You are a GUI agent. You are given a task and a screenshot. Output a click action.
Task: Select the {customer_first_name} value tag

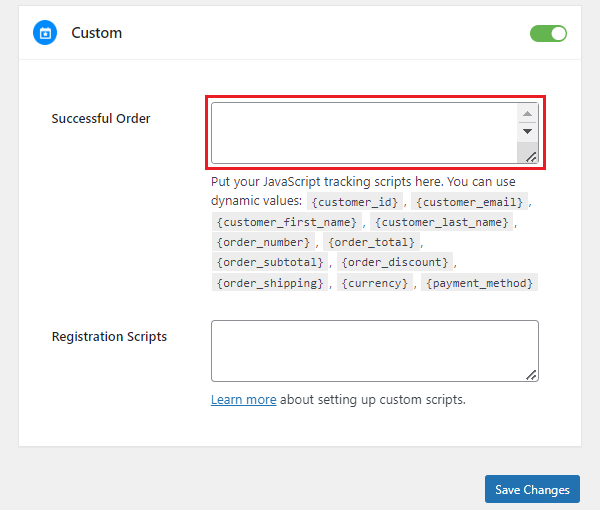pos(287,222)
